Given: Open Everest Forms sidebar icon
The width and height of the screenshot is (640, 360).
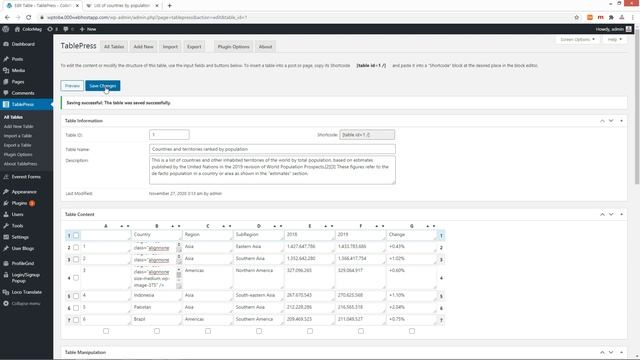Looking at the screenshot, I should (6, 177).
